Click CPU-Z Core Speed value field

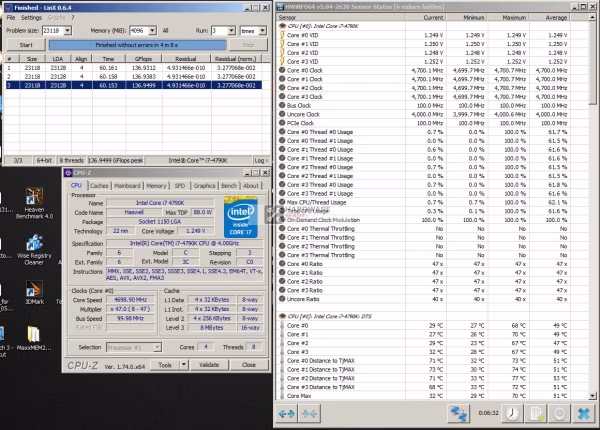130,300
